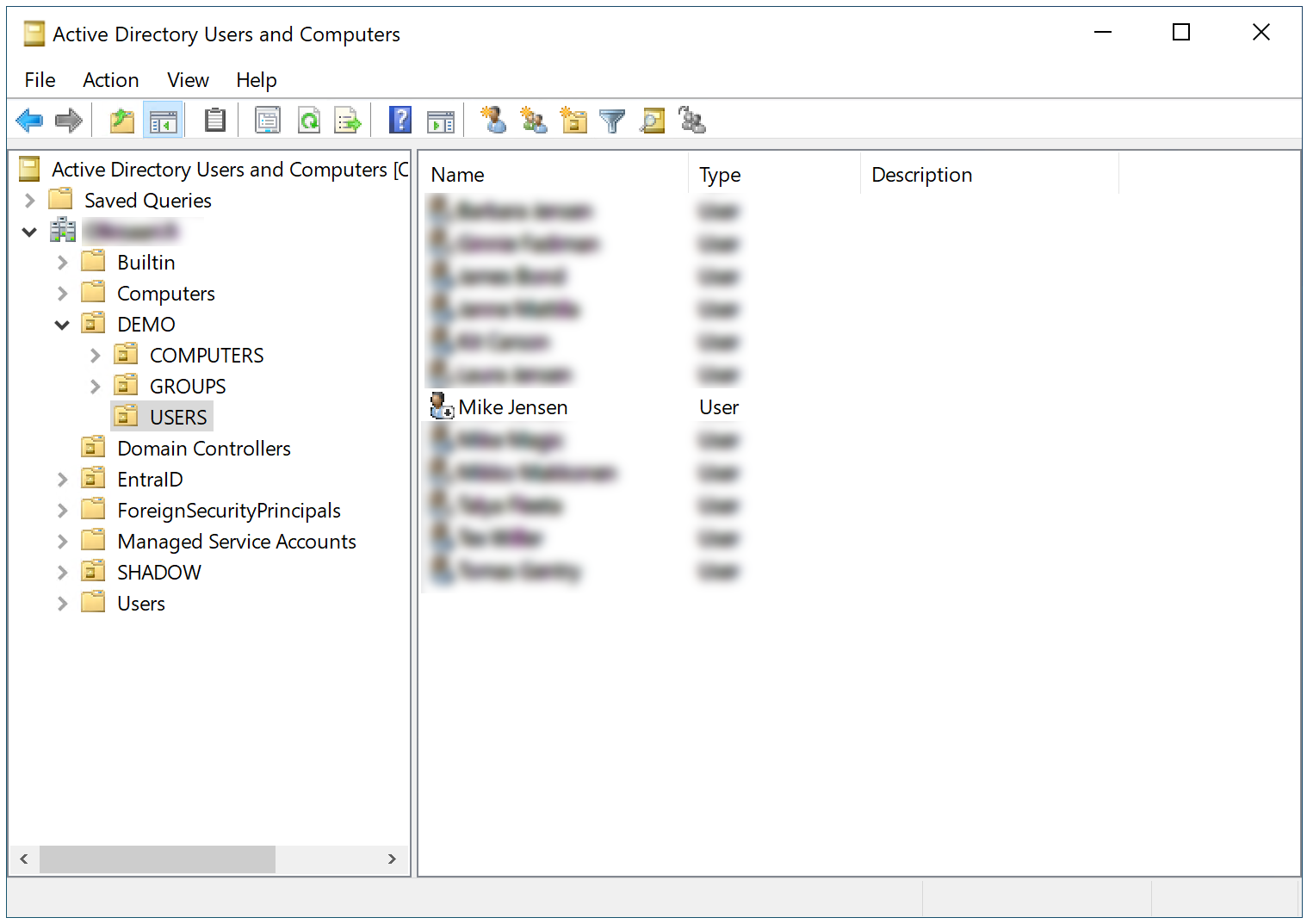Select the SHADOW OU label
This screenshot has height=924, width=1307.
[159, 573]
